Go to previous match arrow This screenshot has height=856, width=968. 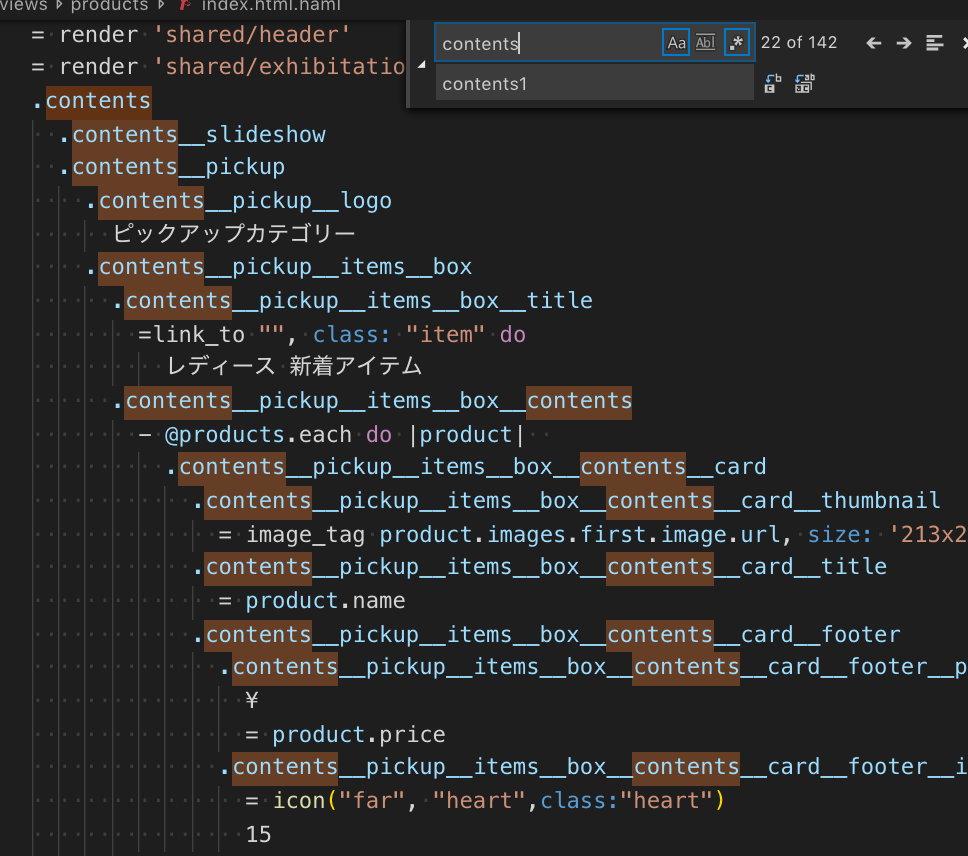[x=873, y=43]
